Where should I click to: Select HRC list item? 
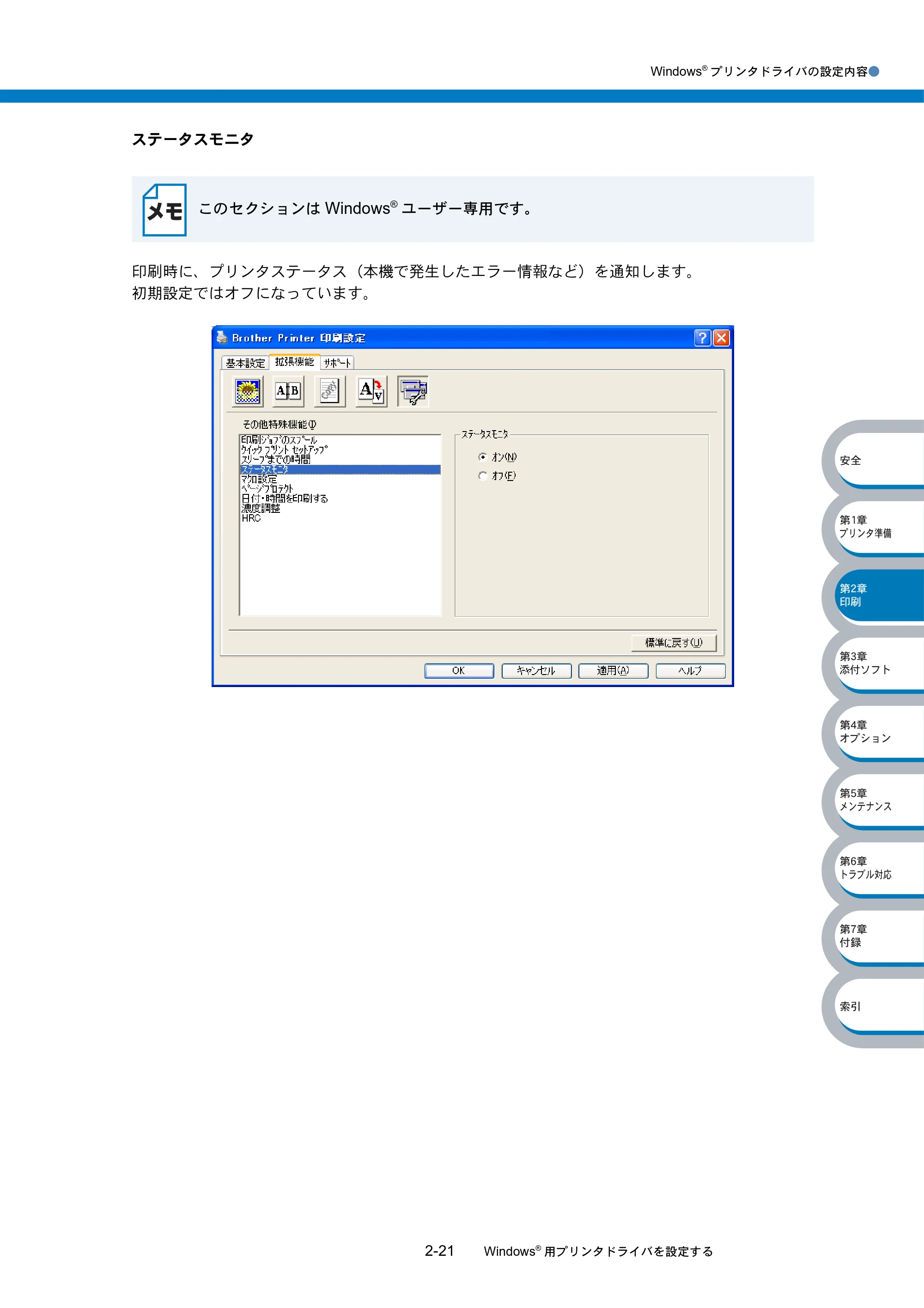(x=340, y=518)
